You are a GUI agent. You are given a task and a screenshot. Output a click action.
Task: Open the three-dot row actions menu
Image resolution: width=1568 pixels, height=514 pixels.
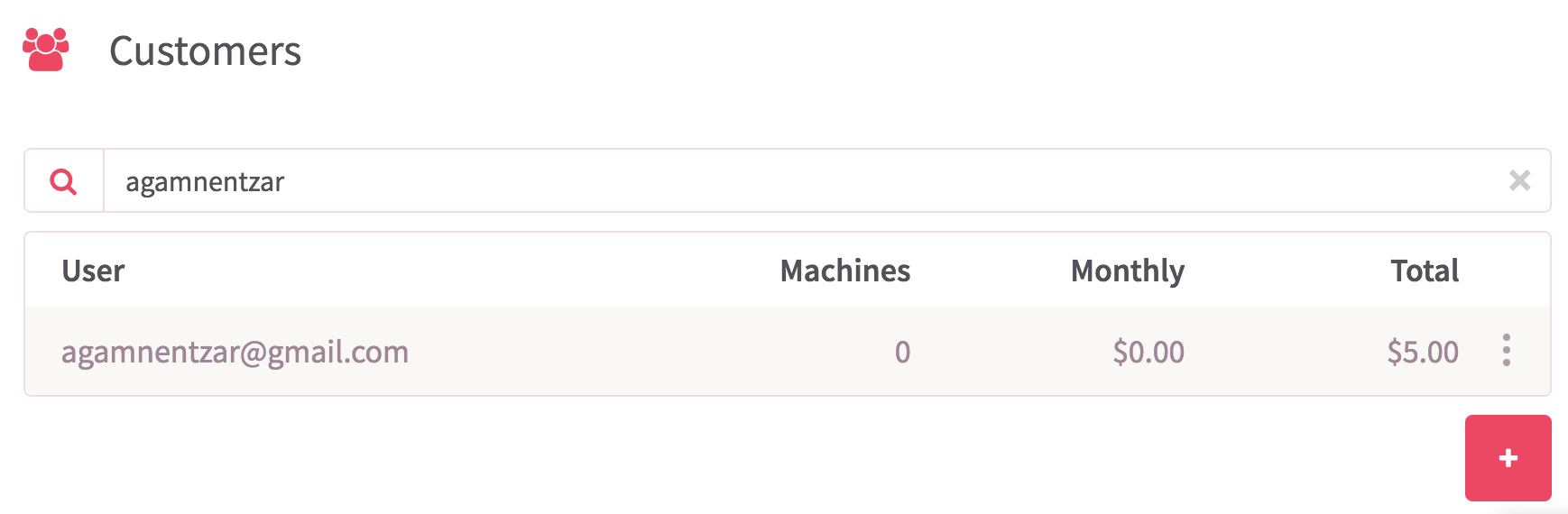pos(1506,350)
